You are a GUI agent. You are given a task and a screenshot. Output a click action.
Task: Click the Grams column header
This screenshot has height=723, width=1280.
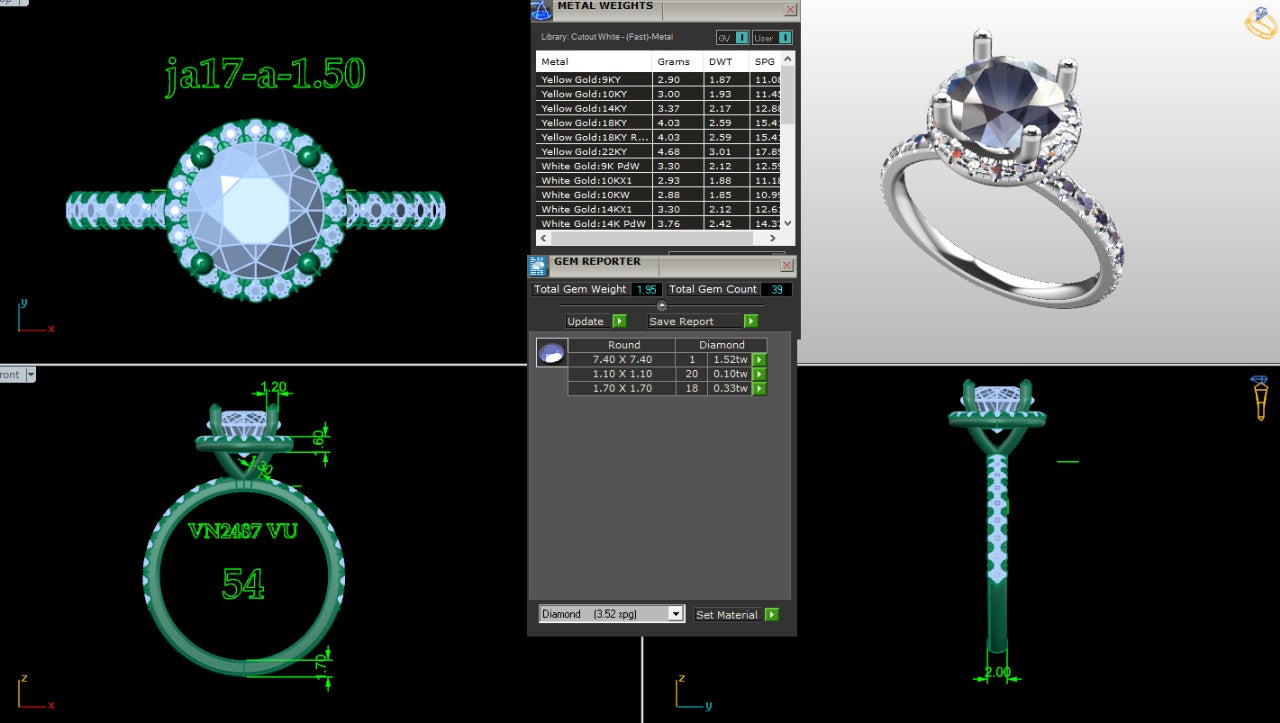[x=677, y=61]
